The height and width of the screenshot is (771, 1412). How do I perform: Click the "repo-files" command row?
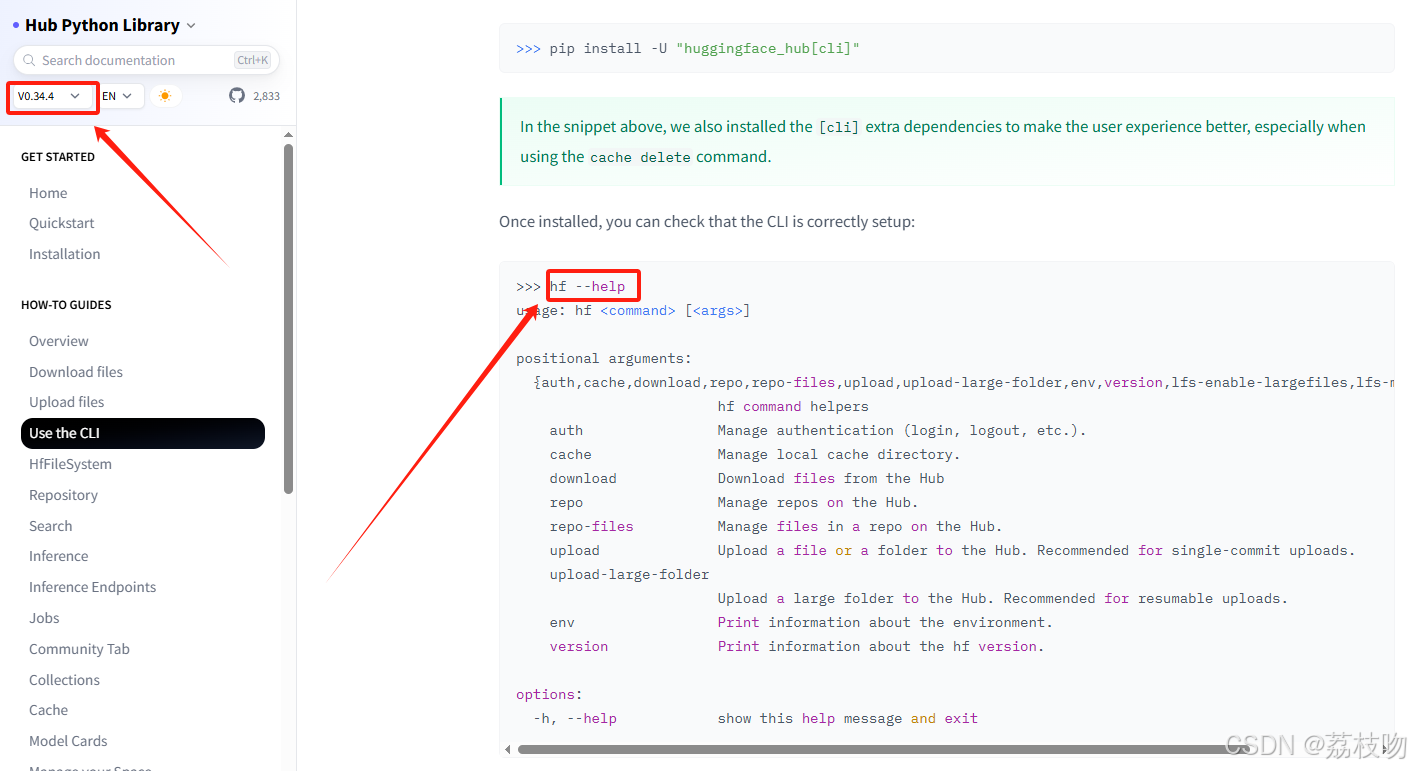coord(776,526)
